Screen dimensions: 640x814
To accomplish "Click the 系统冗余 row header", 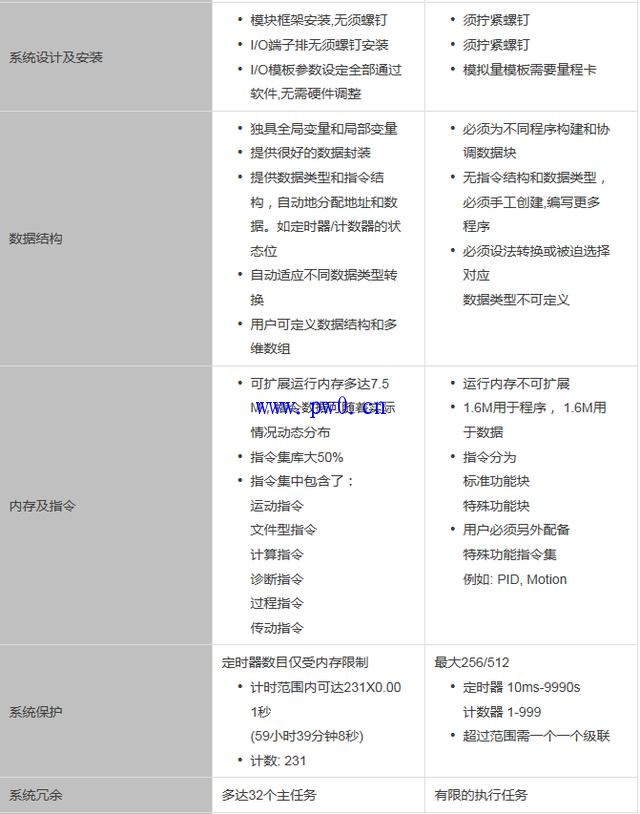I will pyautogui.click(x=36, y=795).
